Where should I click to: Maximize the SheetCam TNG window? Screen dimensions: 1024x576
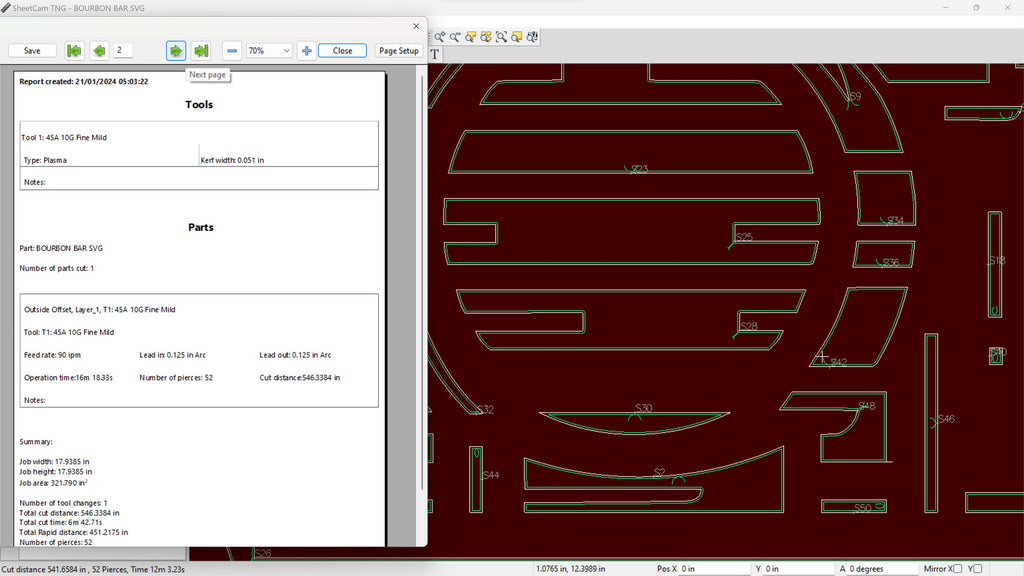[x=976, y=8]
